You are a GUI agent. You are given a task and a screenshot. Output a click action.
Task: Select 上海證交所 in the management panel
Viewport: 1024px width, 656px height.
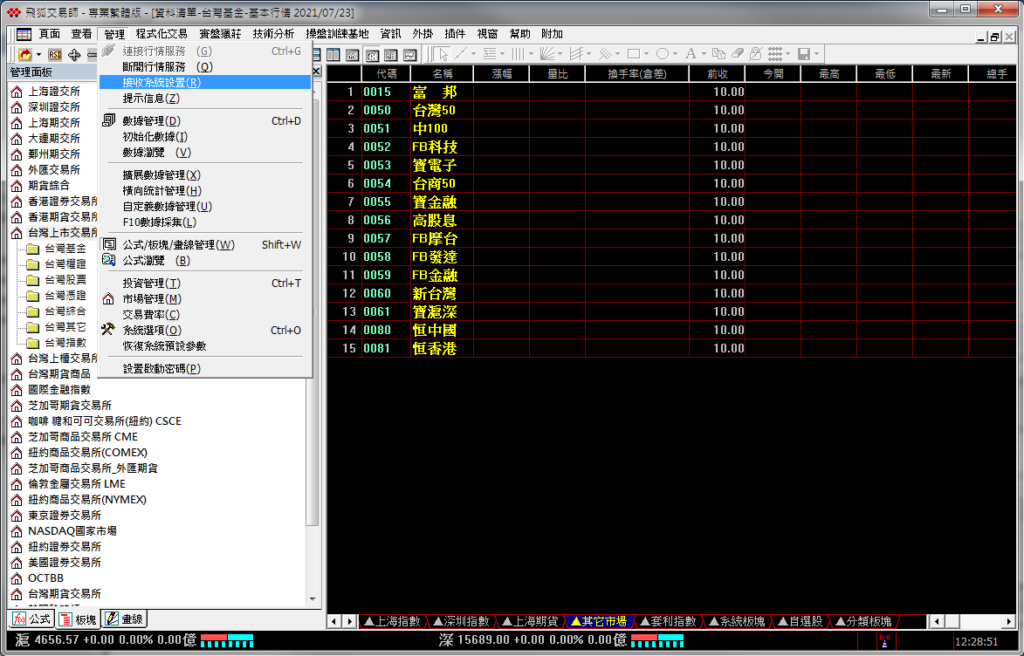(x=54, y=91)
